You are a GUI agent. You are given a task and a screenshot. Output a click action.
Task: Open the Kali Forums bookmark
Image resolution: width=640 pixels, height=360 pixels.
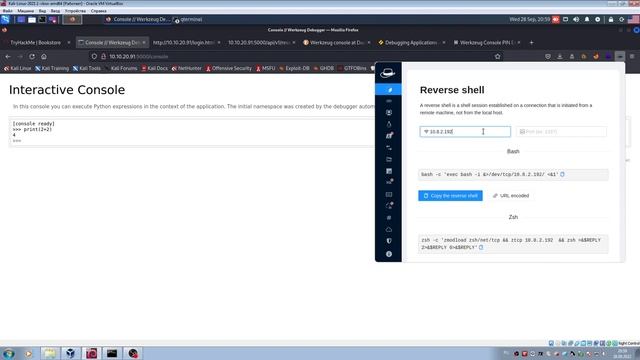pyautogui.click(x=121, y=68)
